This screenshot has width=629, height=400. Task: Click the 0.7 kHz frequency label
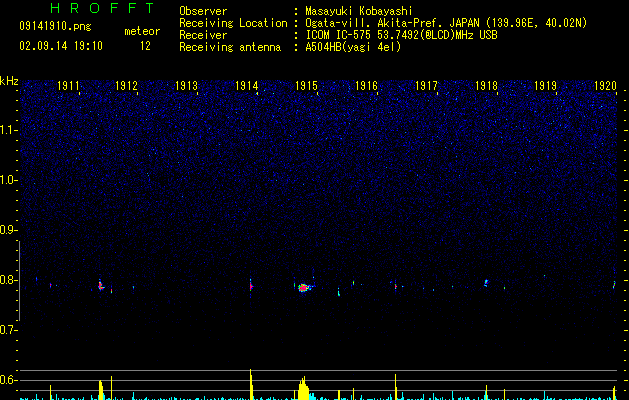click(x=8, y=330)
